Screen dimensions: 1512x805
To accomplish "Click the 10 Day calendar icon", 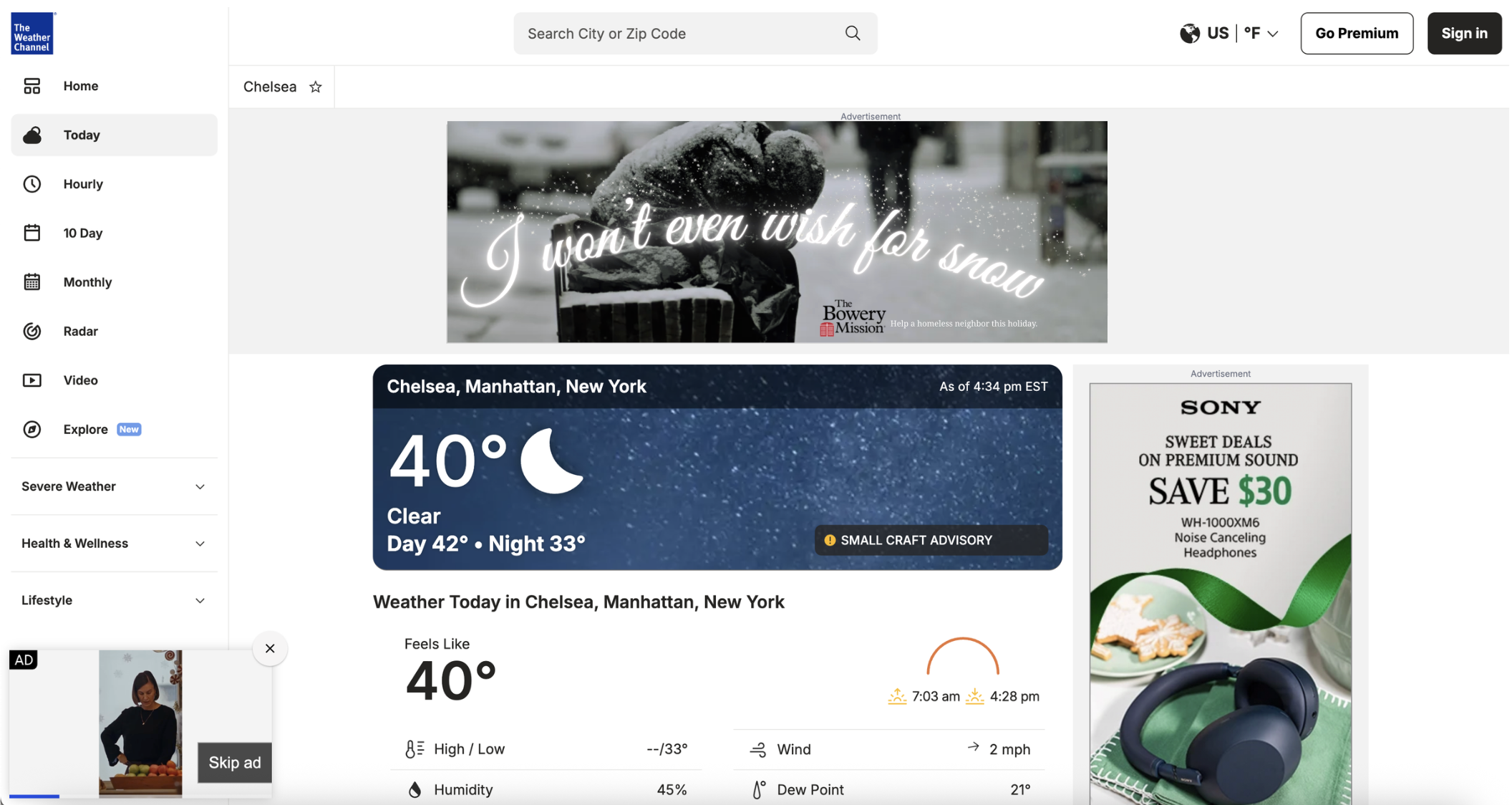I will tap(32, 233).
